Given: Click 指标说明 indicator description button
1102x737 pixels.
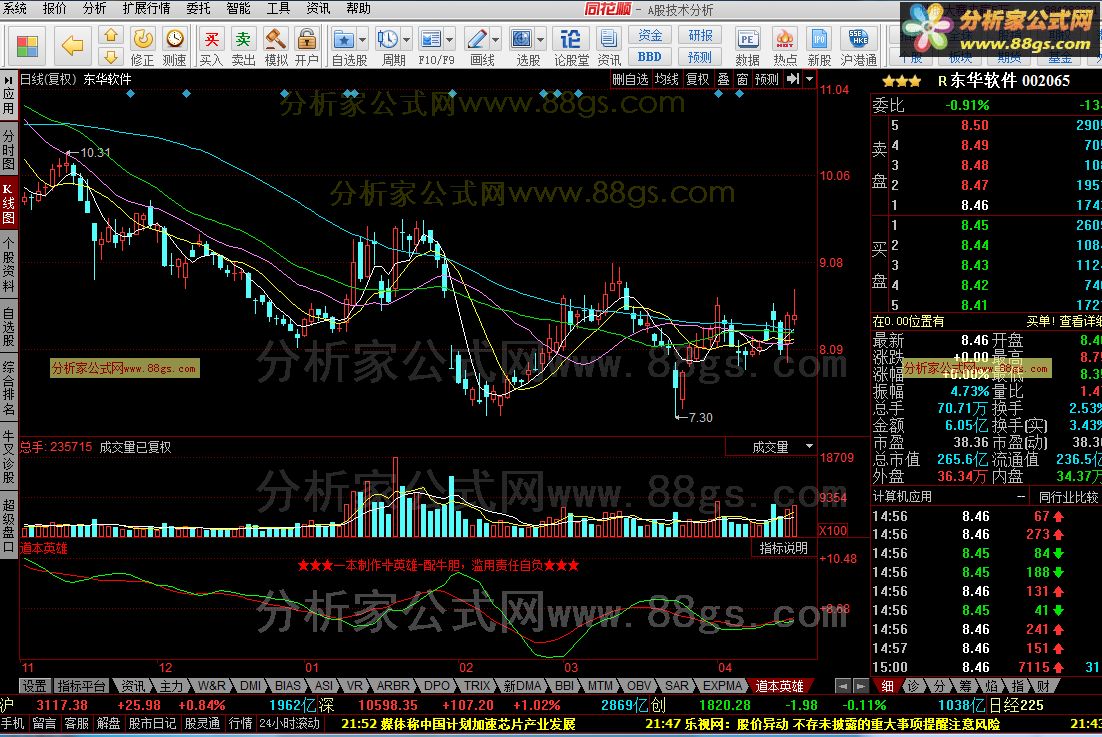Looking at the screenshot, I should point(784,548).
